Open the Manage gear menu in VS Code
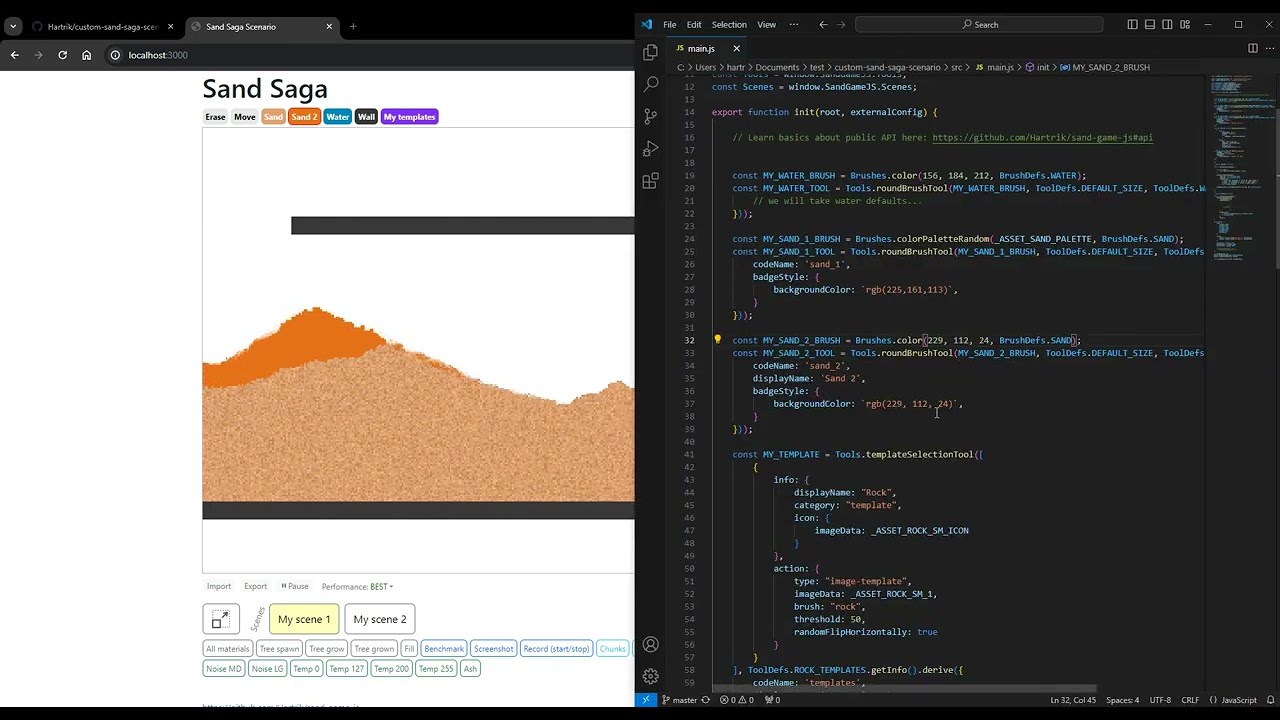Viewport: 1280px width, 720px height. point(651,676)
